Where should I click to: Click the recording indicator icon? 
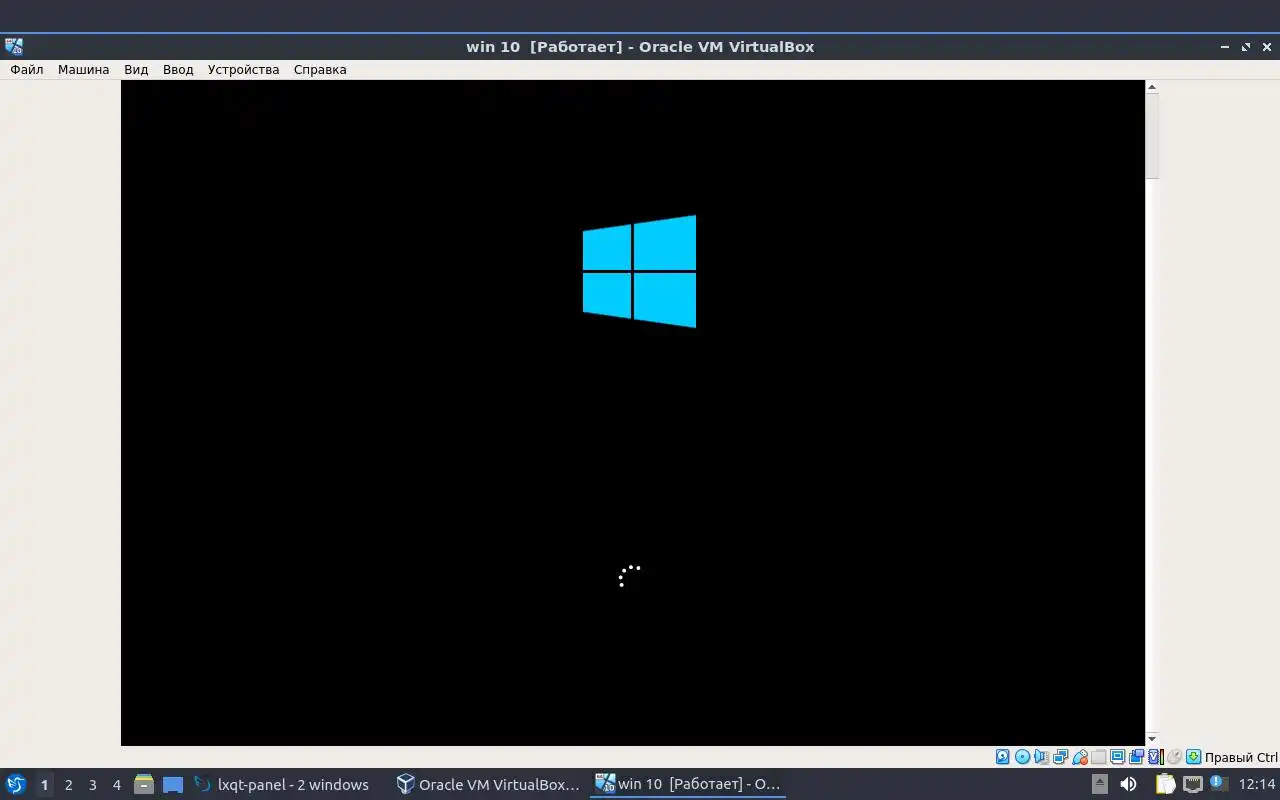pos(1136,757)
